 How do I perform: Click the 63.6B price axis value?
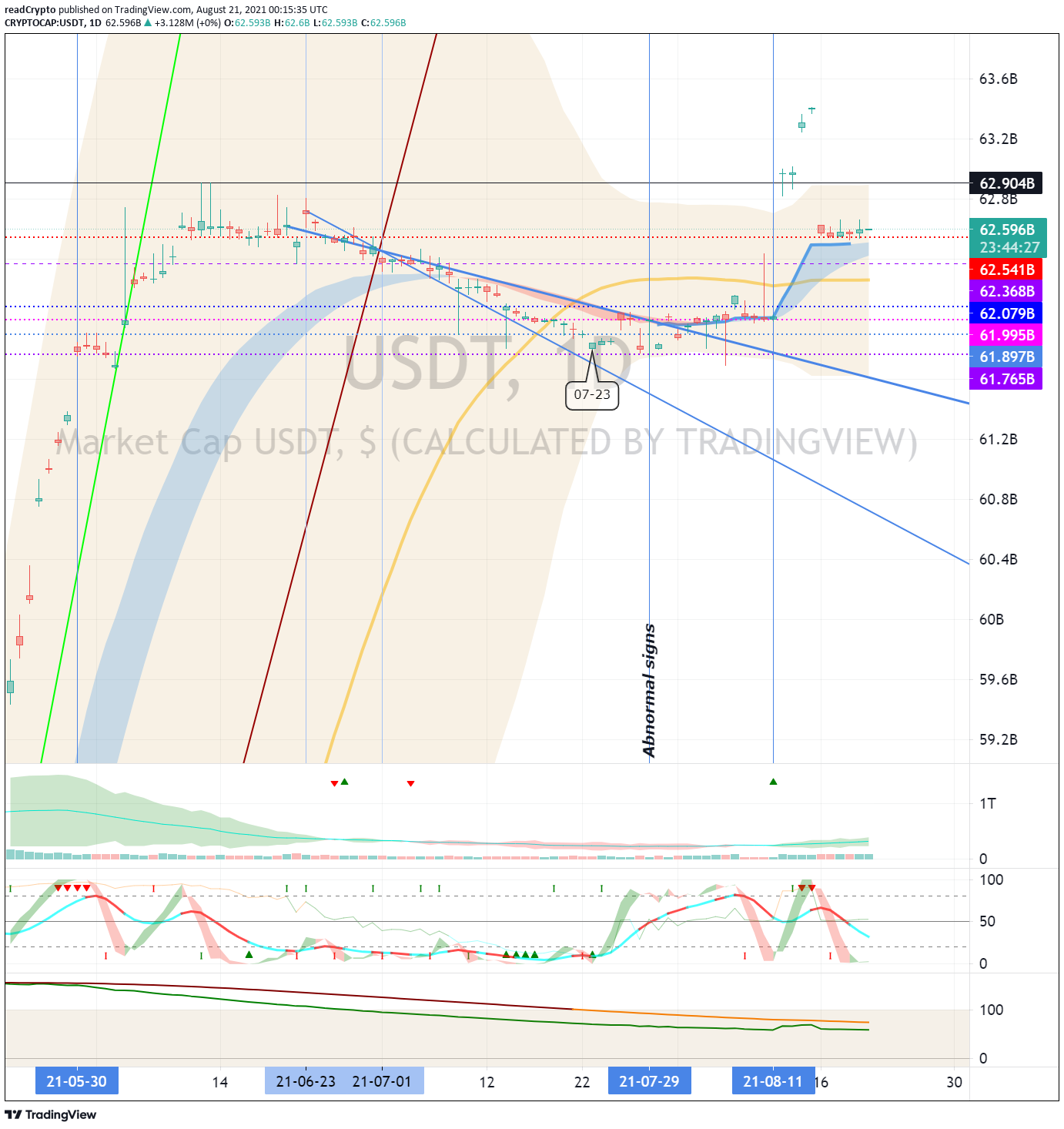pyautogui.click(x=998, y=79)
